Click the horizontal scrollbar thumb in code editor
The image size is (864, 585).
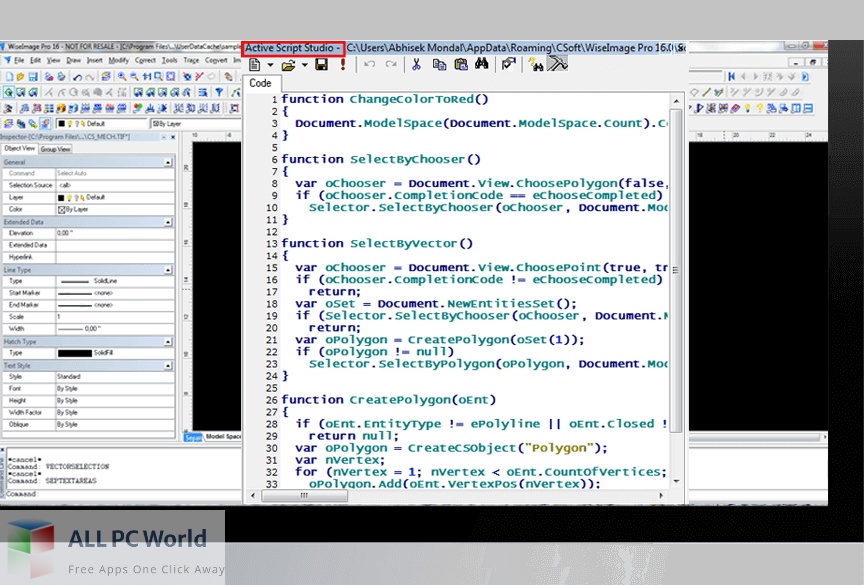click(x=304, y=496)
